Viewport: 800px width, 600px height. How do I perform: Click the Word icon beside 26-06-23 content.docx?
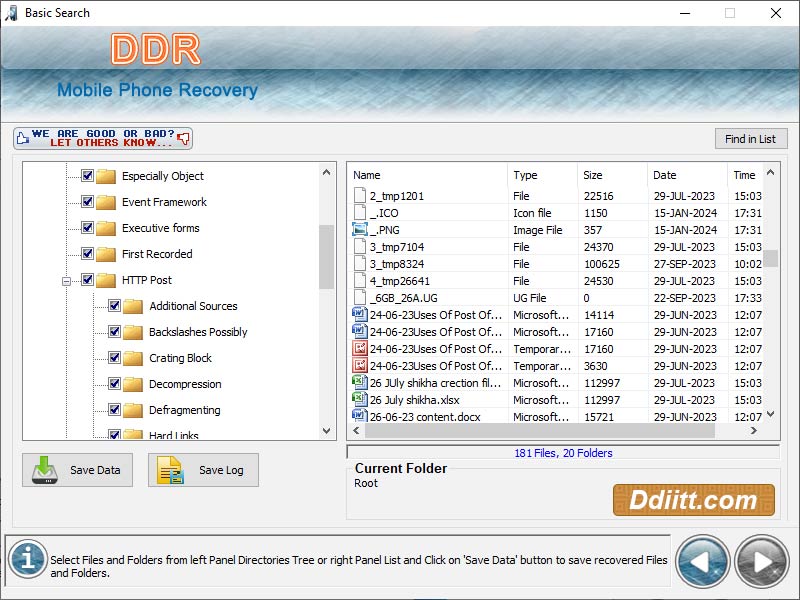360,417
